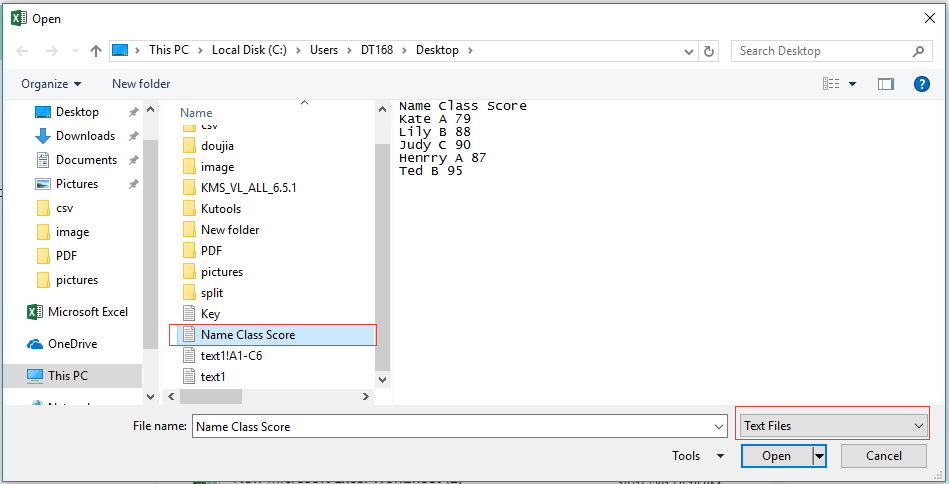The width and height of the screenshot is (949, 484).
Task: Click the New folder button
Action: (141, 84)
